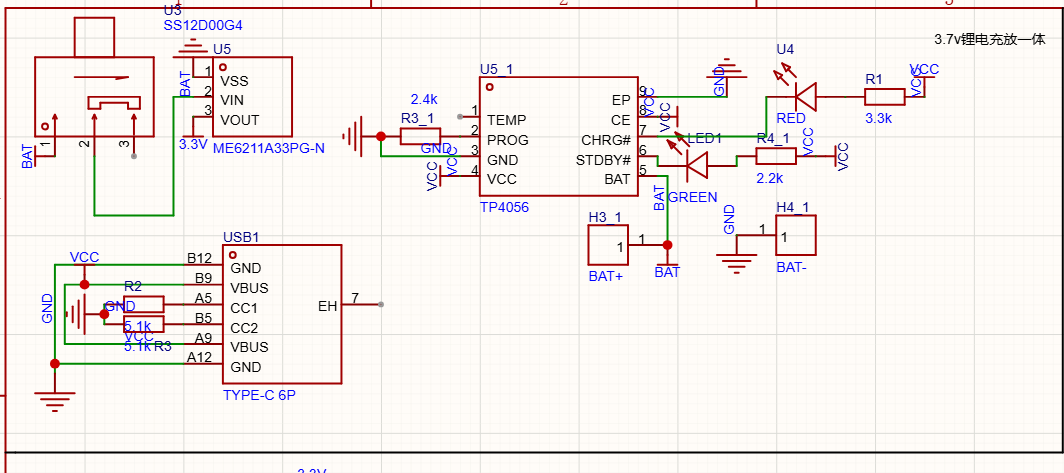Click the H3_1 designator
Screen dimensions: 1064x473
coord(605,217)
